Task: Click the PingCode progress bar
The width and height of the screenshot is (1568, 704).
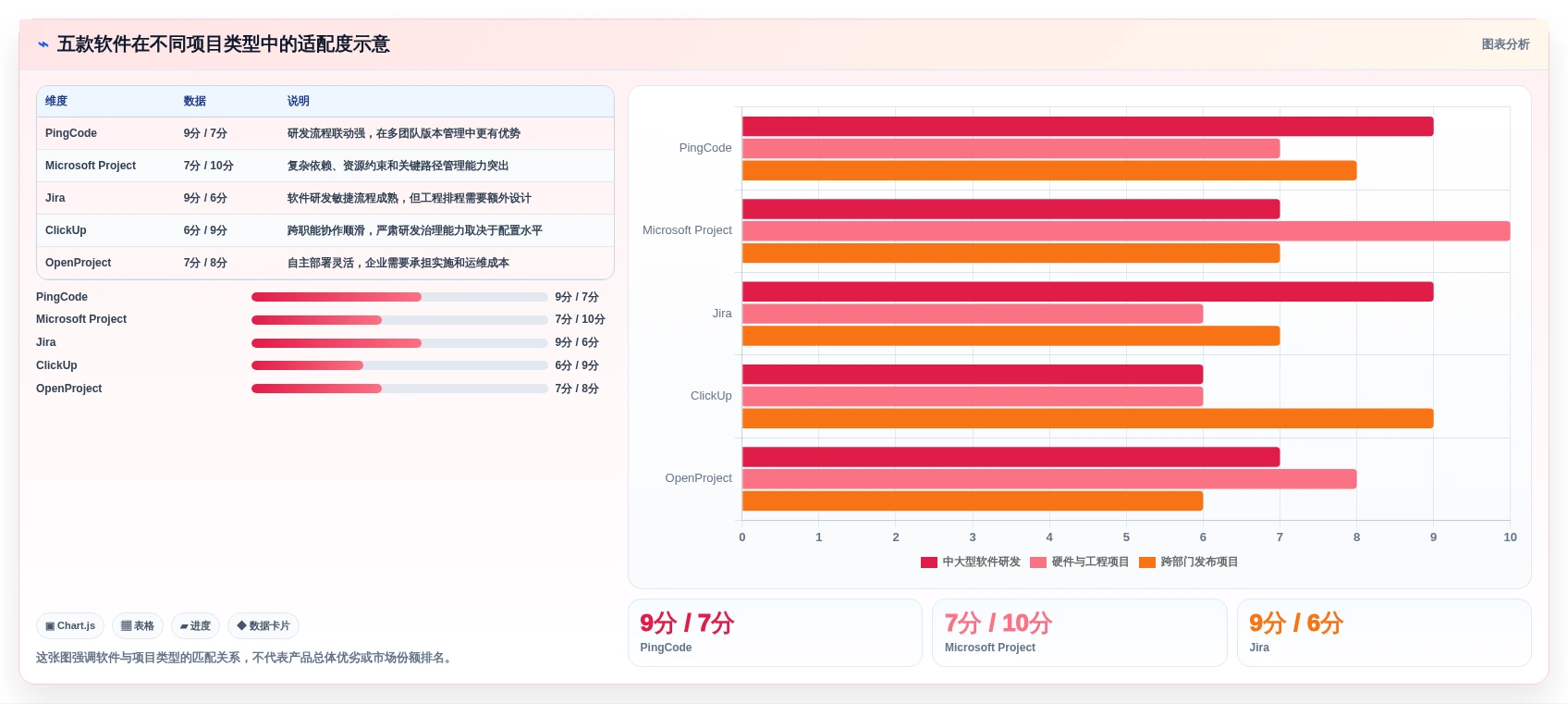Action: [x=399, y=297]
